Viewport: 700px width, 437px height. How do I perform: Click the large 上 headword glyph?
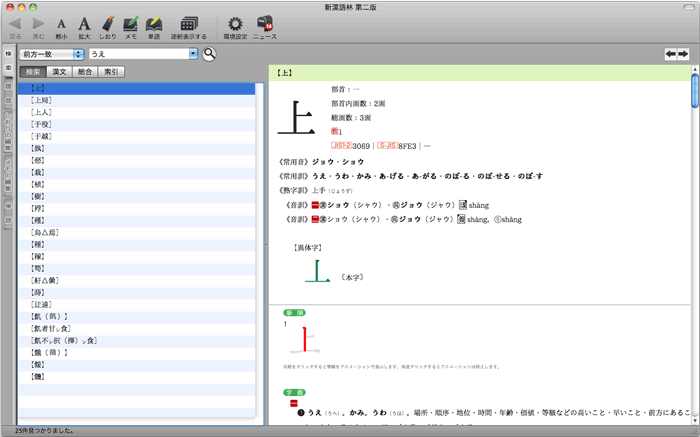point(296,117)
